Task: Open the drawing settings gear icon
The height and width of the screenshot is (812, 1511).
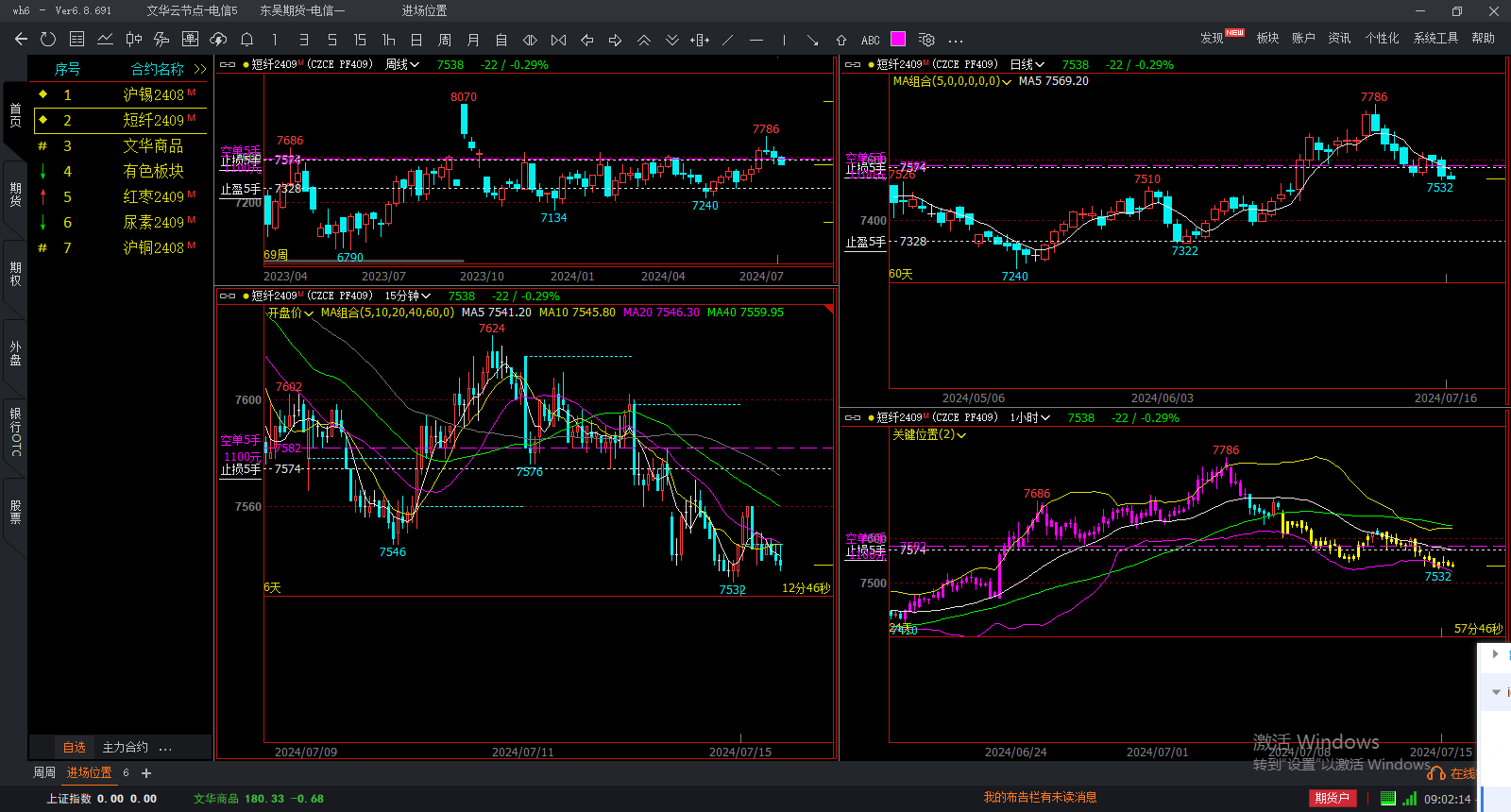Action: (x=926, y=40)
